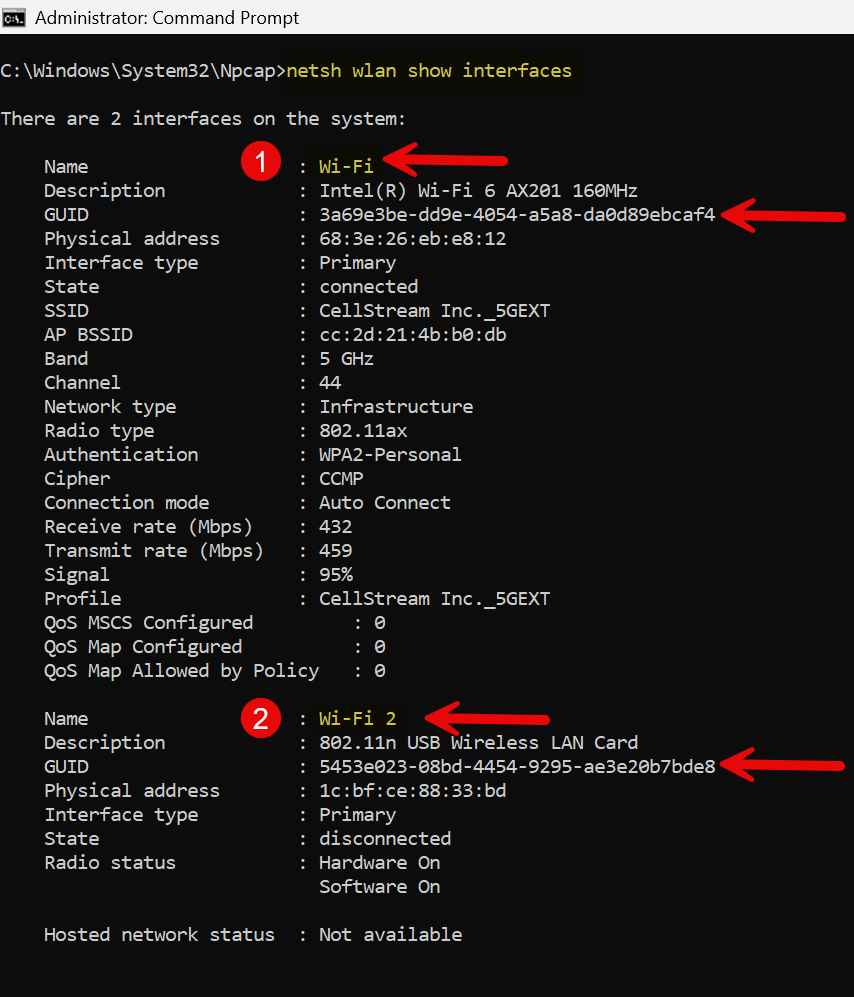Click the highlighted netsh wlan show interfaces command
Image resolution: width=854 pixels, height=997 pixels.
click(429, 71)
